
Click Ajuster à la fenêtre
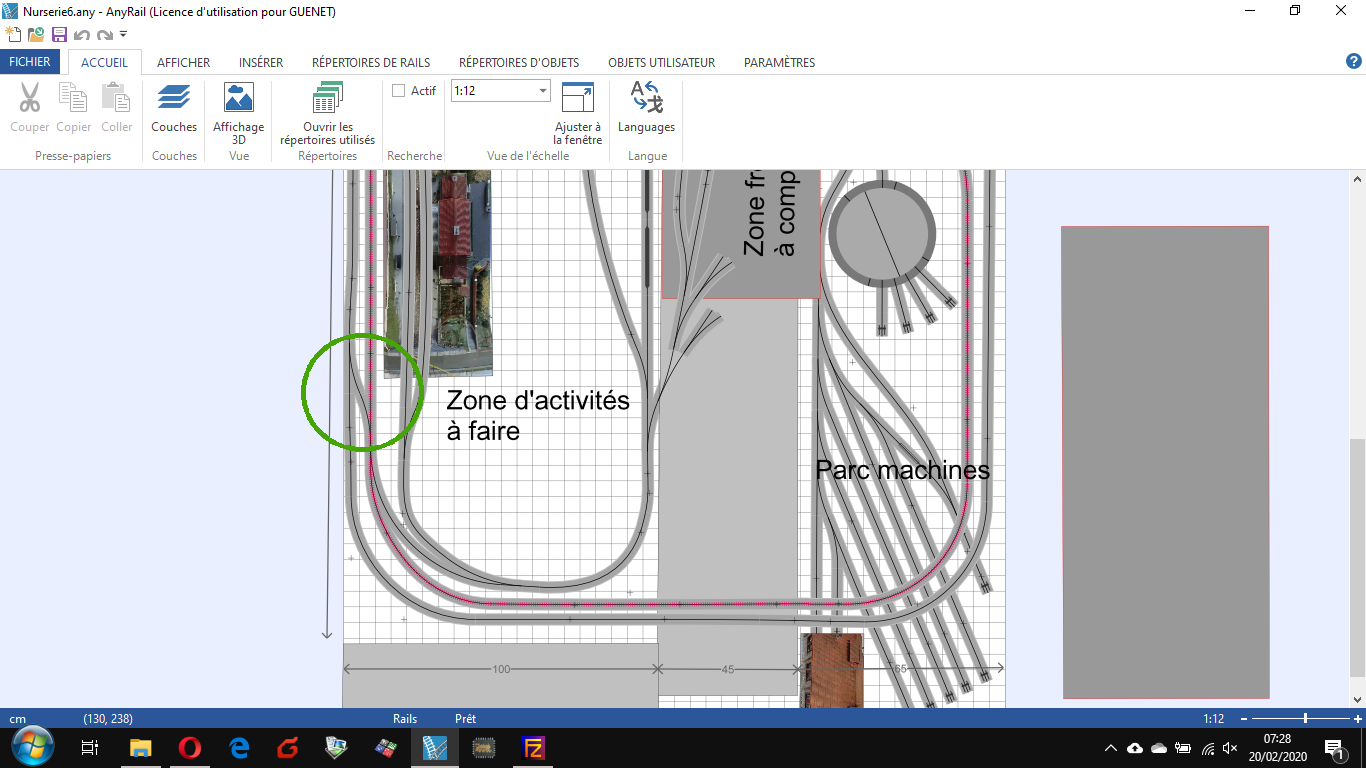(x=577, y=114)
